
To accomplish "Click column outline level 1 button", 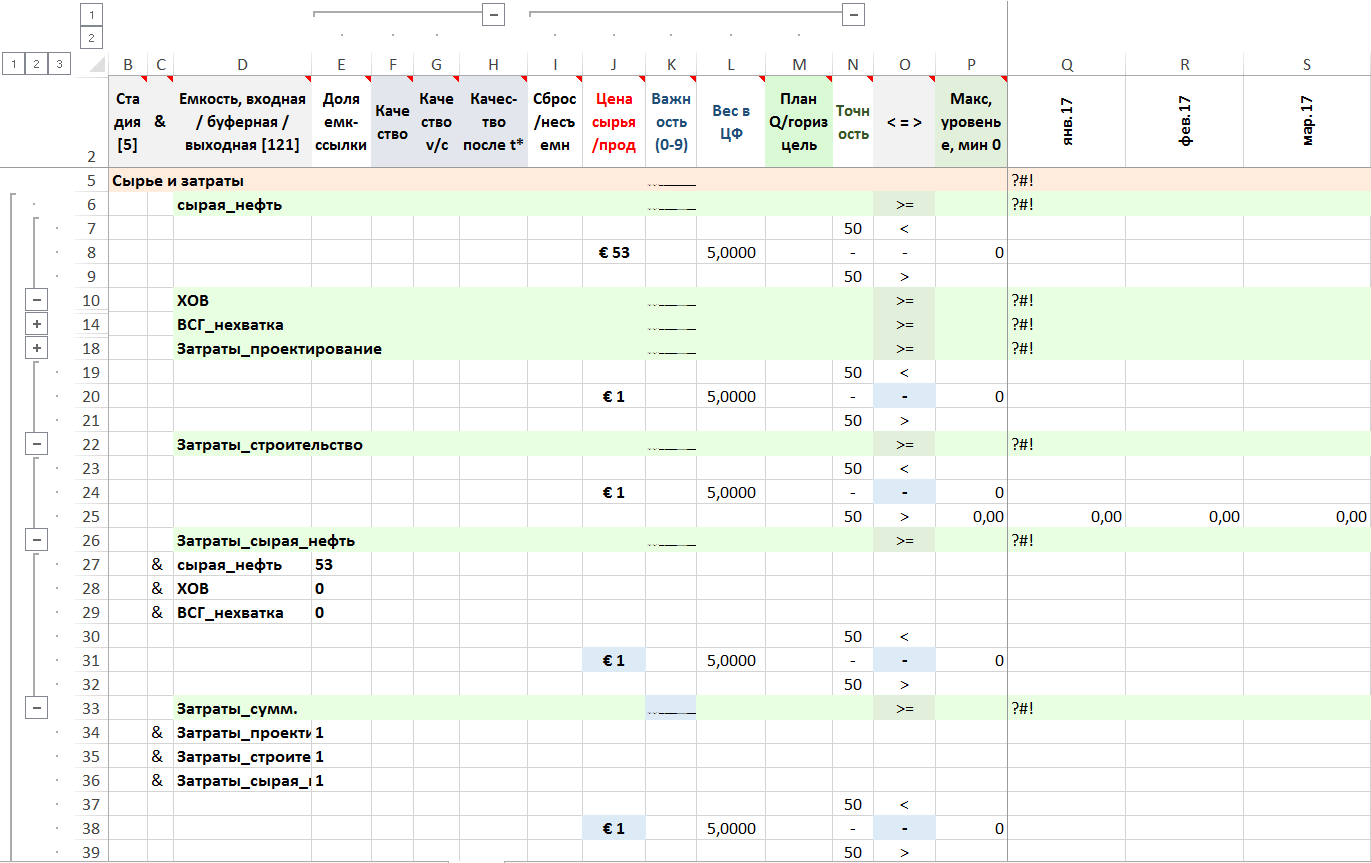I will (x=91, y=14).
